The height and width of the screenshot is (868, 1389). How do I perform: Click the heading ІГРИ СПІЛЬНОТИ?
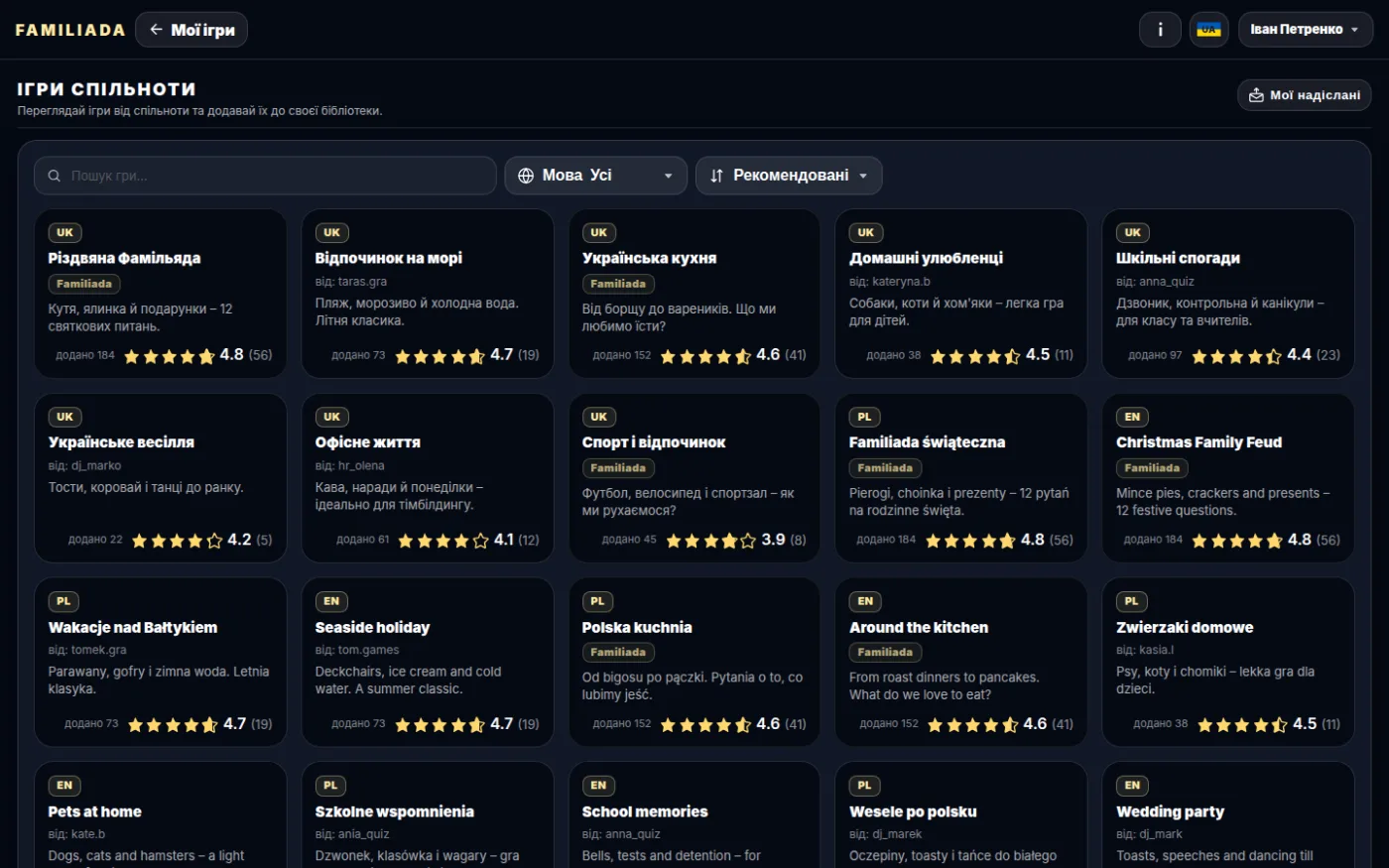tap(106, 89)
